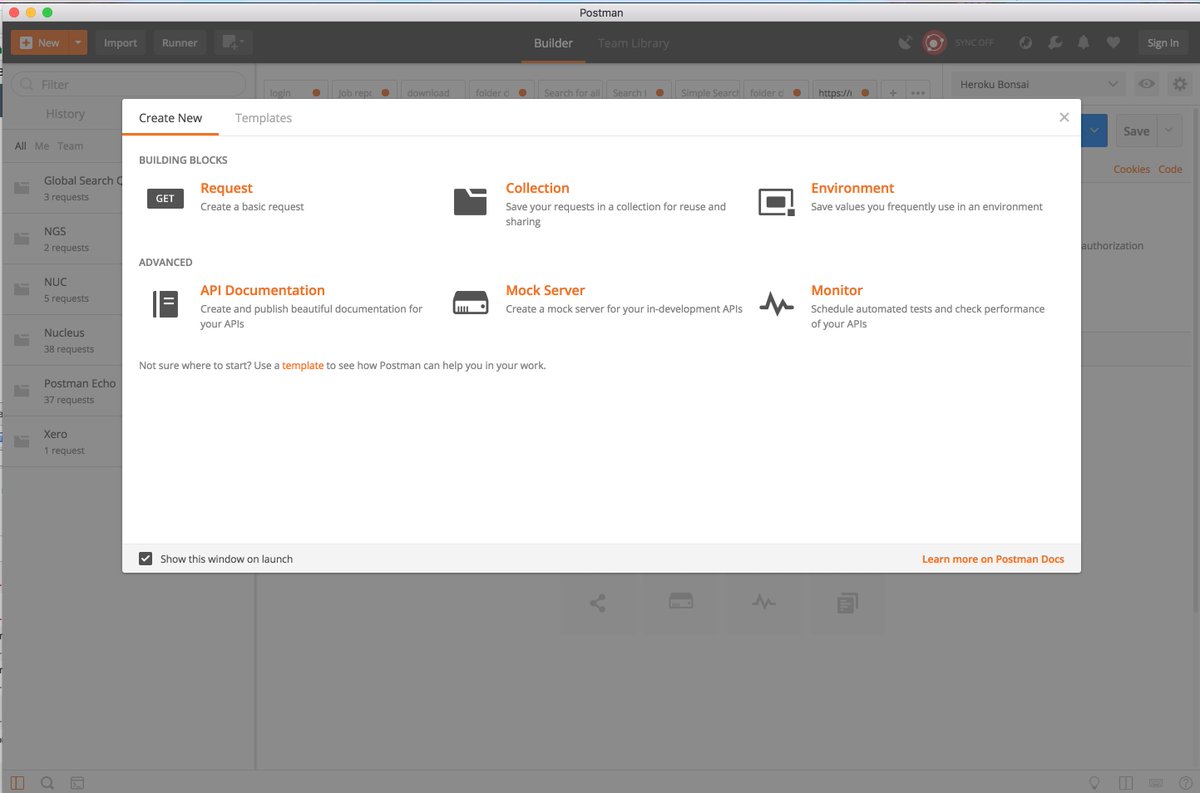Open the Save button dropdown arrow
The width and height of the screenshot is (1200, 793).
pyautogui.click(x=1170, y=131)
